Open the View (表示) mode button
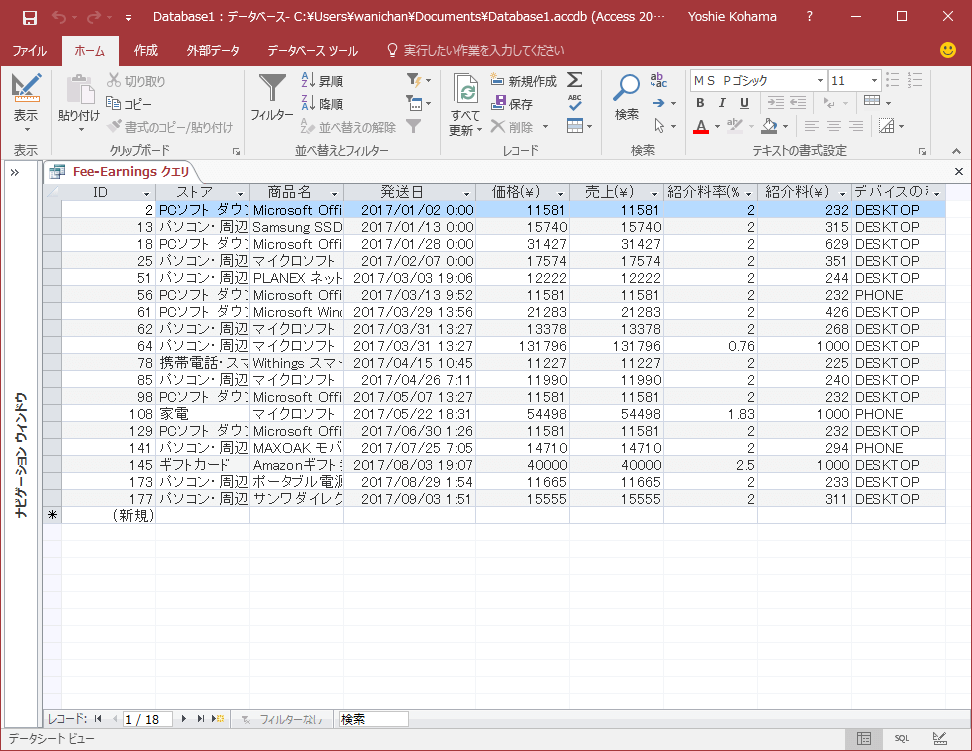The image size is (972, 751). pos(26,104)
